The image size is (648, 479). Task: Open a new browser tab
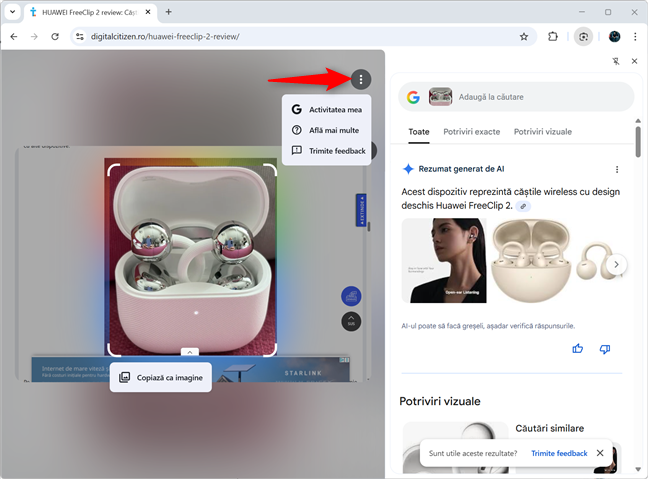[168, 12]
